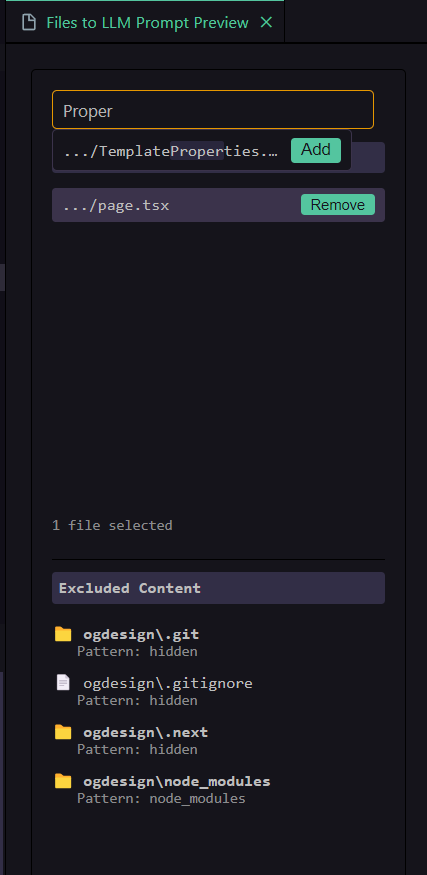
Task: Collapse the Excluded Content section header
Action: click(218, 588)
